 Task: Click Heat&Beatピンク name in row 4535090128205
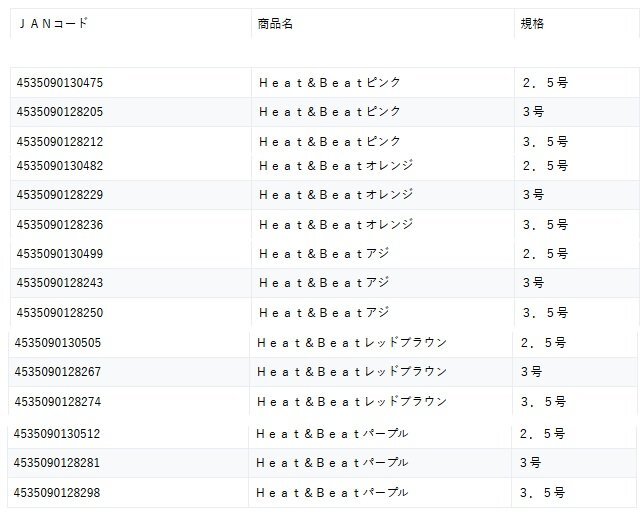pos(330,112)
